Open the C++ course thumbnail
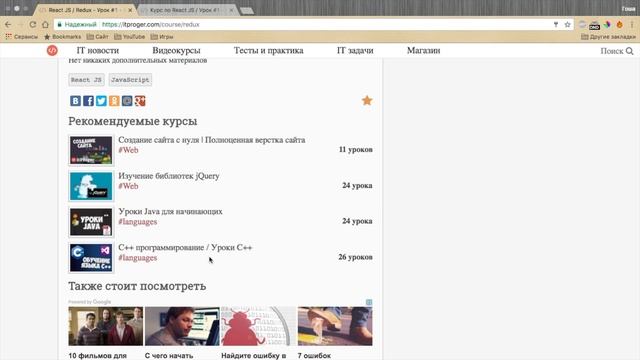This screenshot has height=360, width=640. click(x=91, y=258)
